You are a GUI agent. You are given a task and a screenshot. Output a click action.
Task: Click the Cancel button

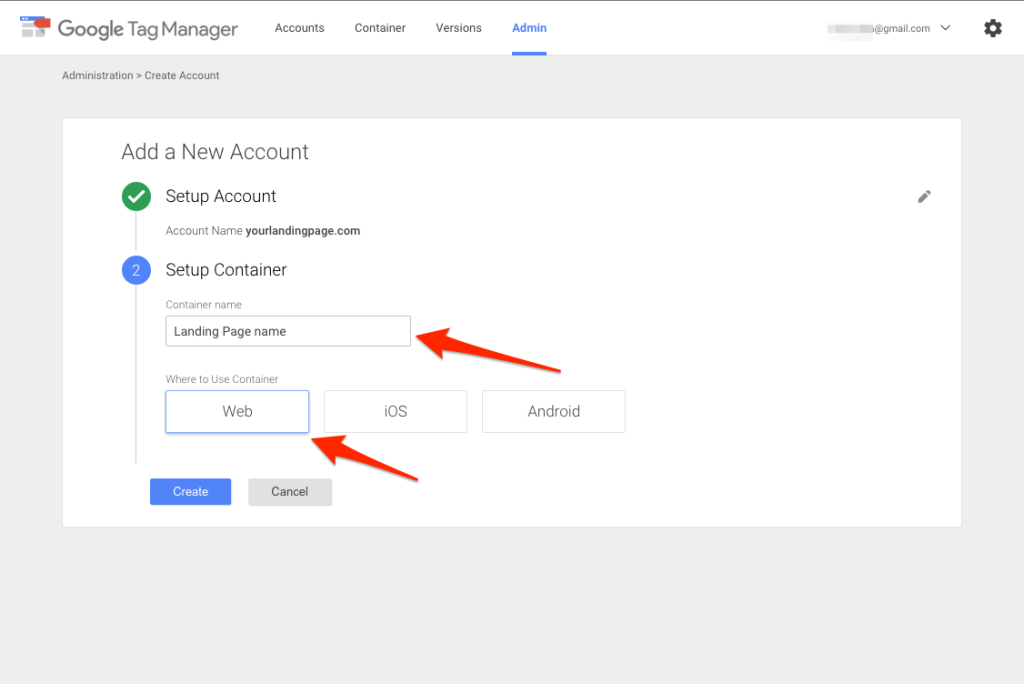[x=289, y=491]
